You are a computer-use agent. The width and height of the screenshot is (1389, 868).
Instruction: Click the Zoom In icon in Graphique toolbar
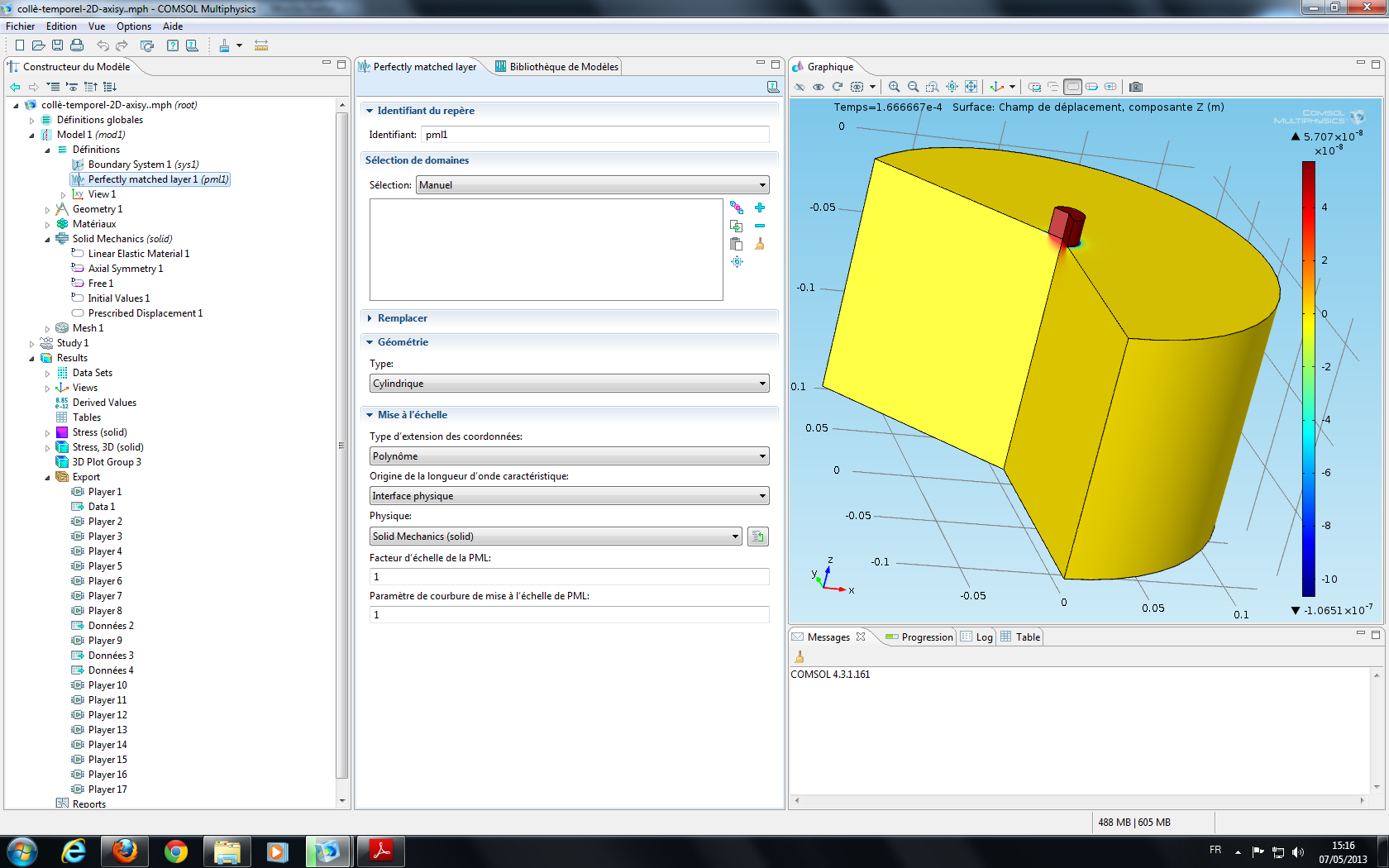coord(894,87)
